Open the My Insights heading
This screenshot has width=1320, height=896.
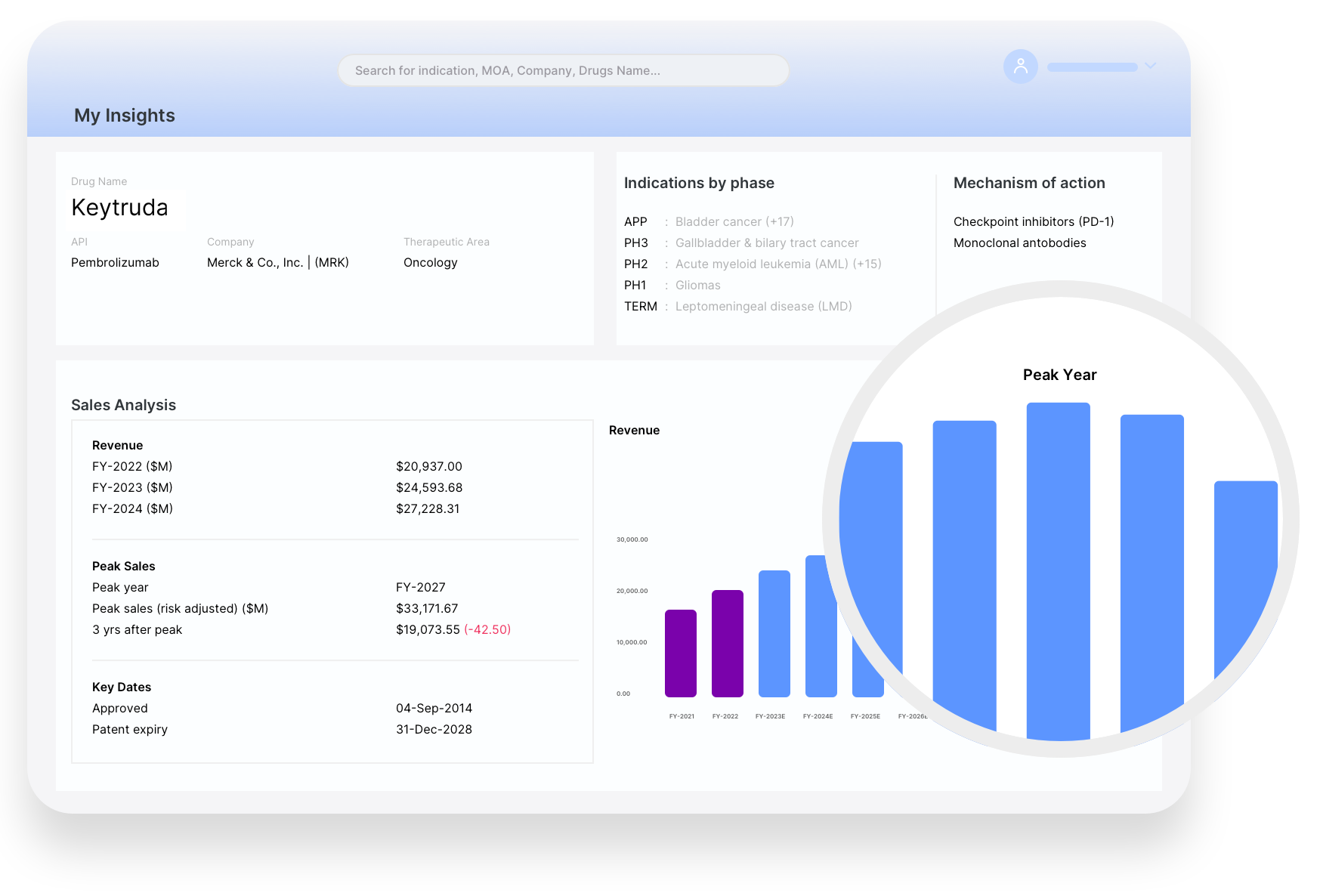[125, 116]
